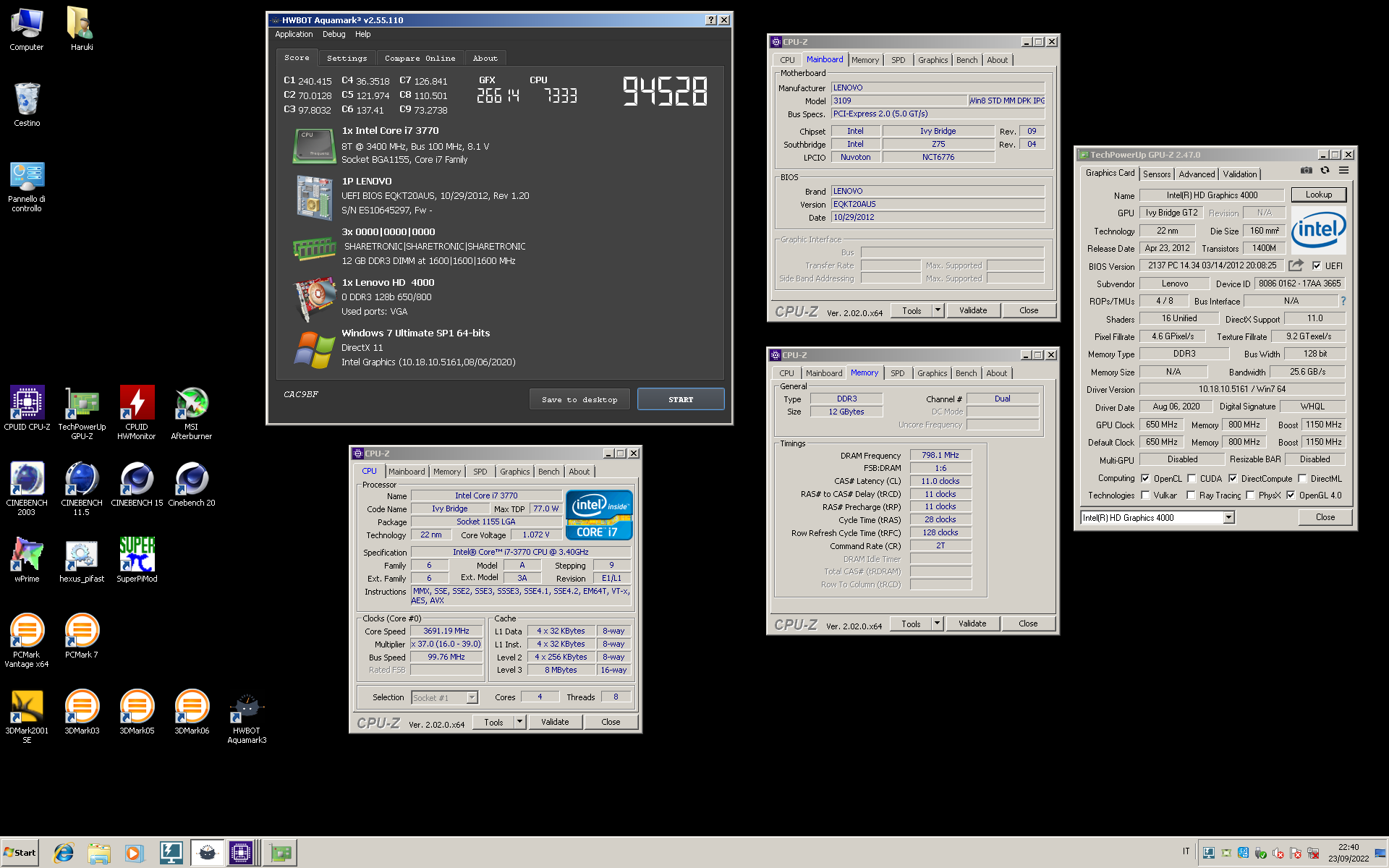This screenshot has height=868, width=1389.
Task: Click Close button in GPU-Z
Action: (x=1325, y=517)
